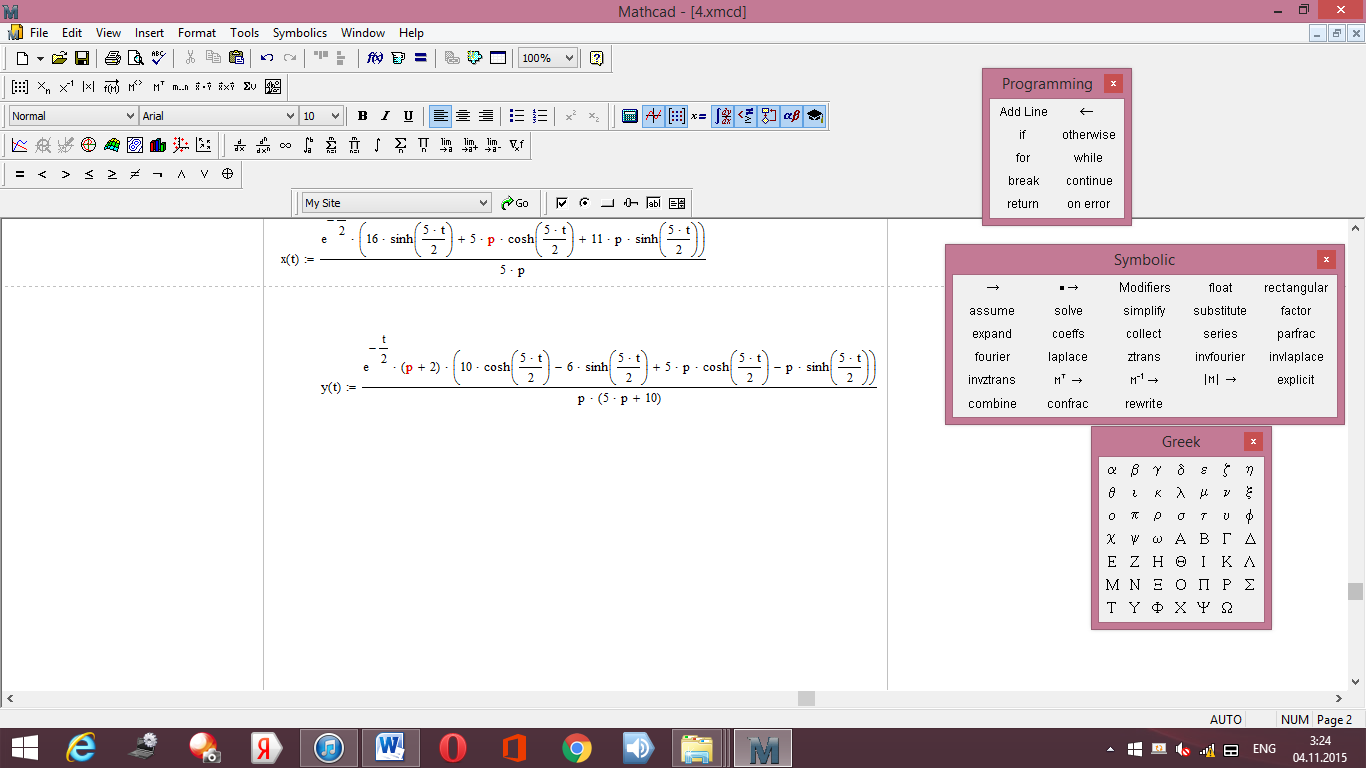Click the Insert Unit measuring cup icon
This screenshot has height=768, width=1366.
point(398,58)
